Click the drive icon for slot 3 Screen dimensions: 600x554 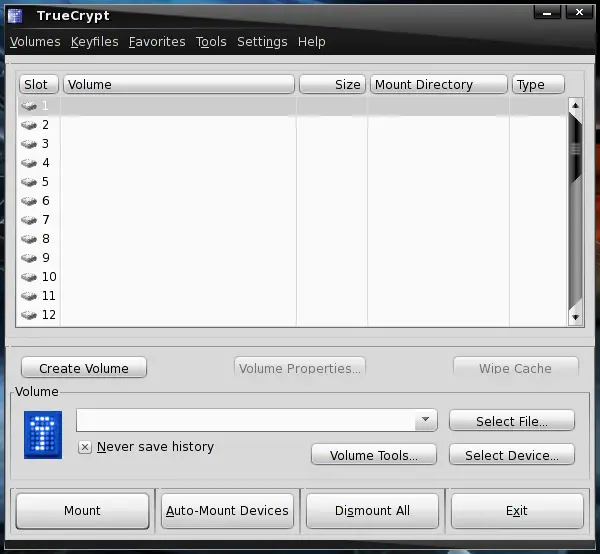pyautogui.click(x=29, y=144)
